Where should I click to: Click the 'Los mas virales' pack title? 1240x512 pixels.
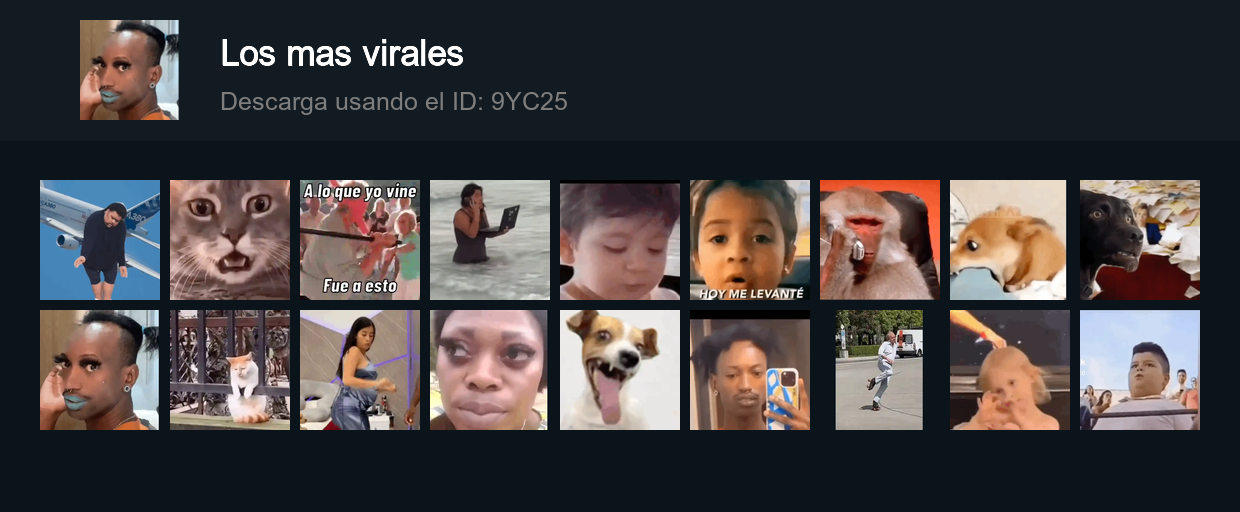coord(342,54)
